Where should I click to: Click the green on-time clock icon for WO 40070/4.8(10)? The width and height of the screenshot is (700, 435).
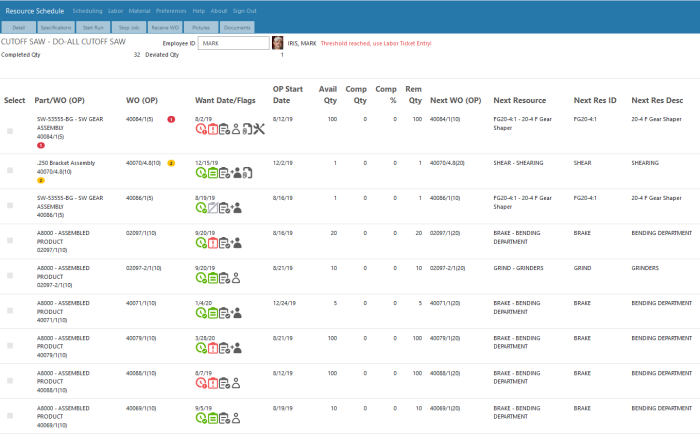pyautogui.click(x=201, y=173)
